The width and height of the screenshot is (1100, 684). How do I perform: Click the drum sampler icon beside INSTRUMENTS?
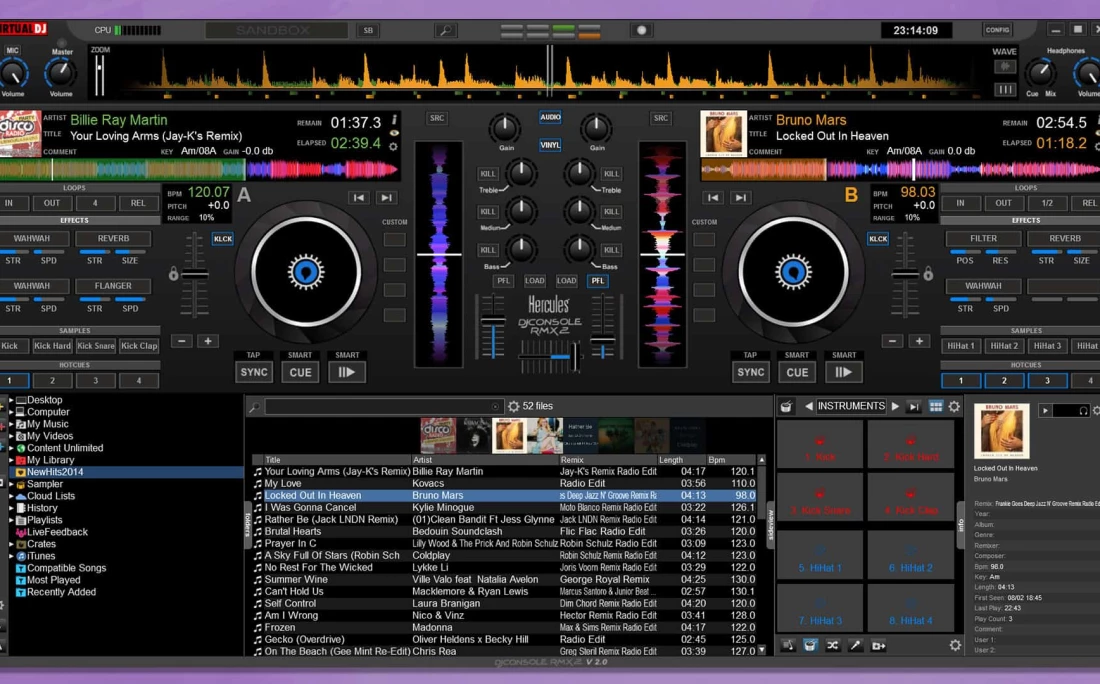[786, 407]
